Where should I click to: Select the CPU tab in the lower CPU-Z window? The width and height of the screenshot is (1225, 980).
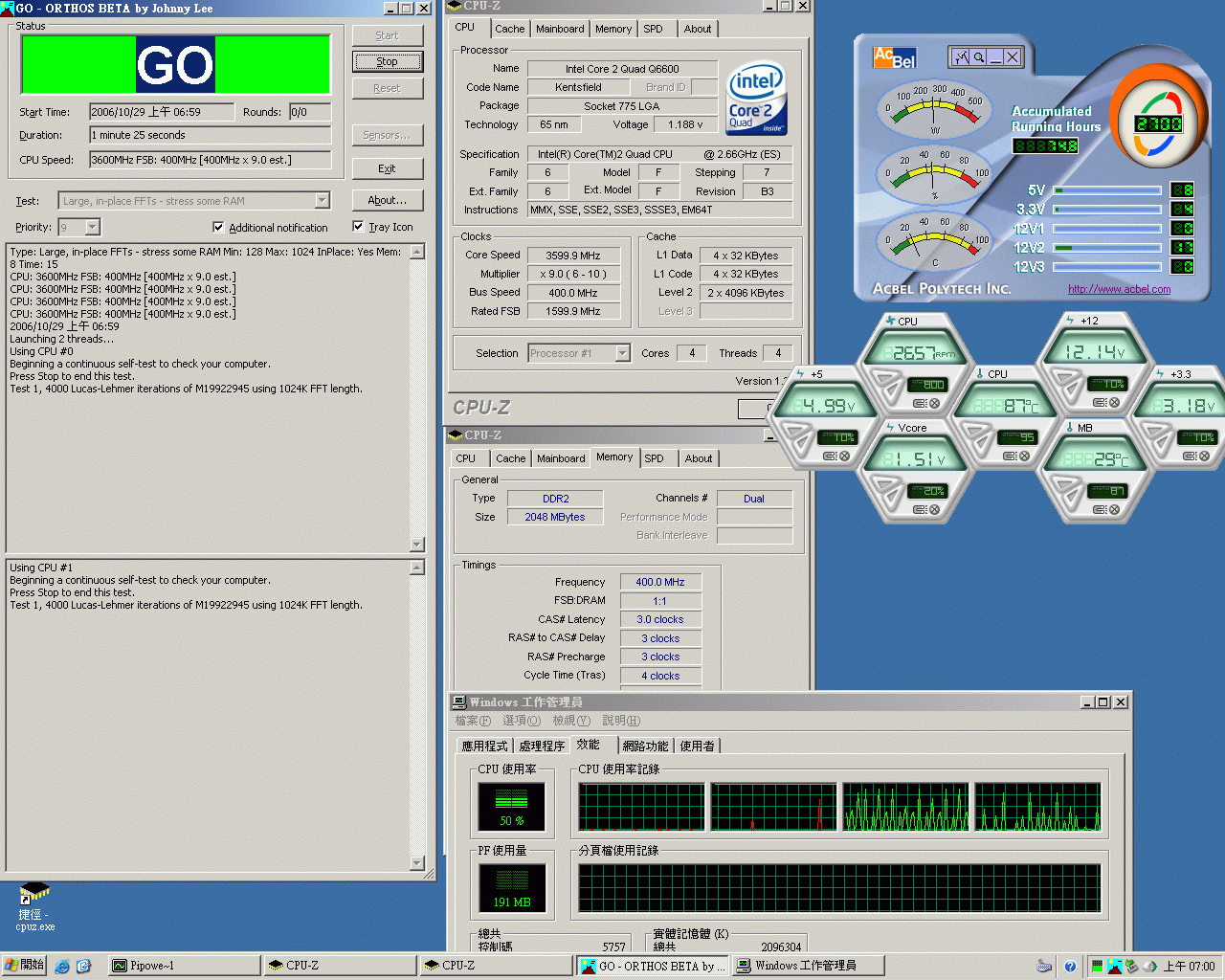[466, 458]
